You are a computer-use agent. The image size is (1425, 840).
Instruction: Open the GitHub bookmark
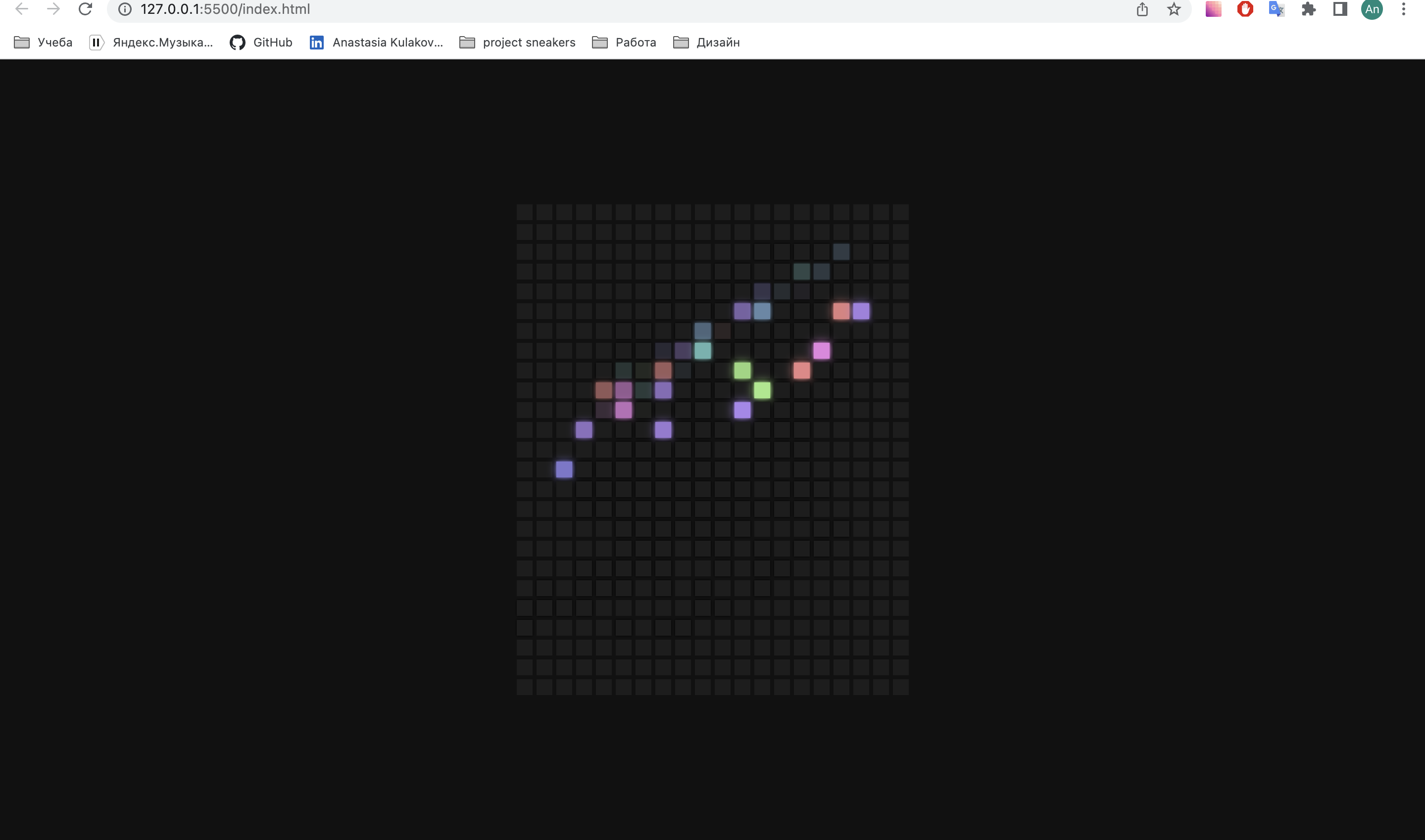tap(261, 43)
